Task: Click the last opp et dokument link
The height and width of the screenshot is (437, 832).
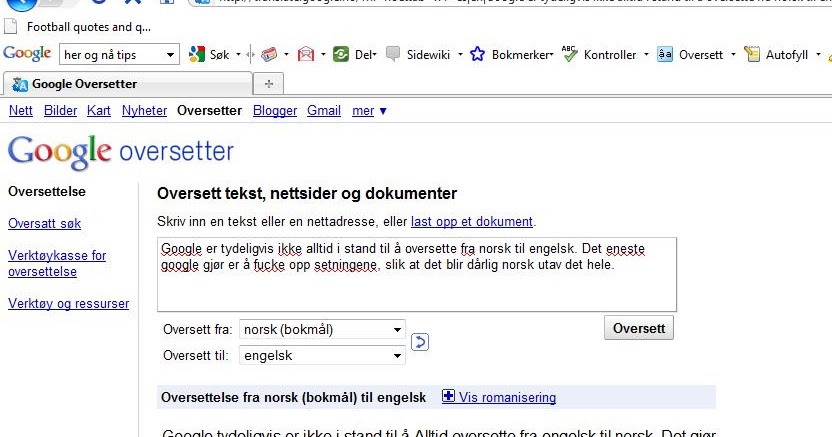Action: pyautogui.click(x=472, y=221)
